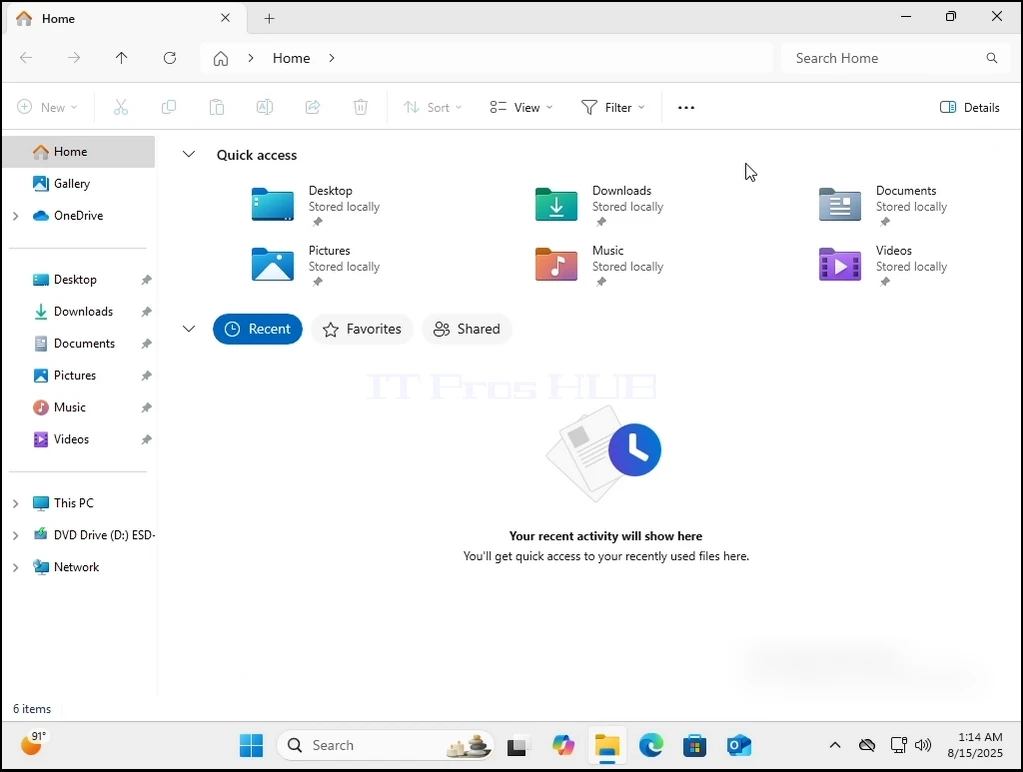
Task: Click the Forward navigation arrow
Action: [x=74, y=58]
